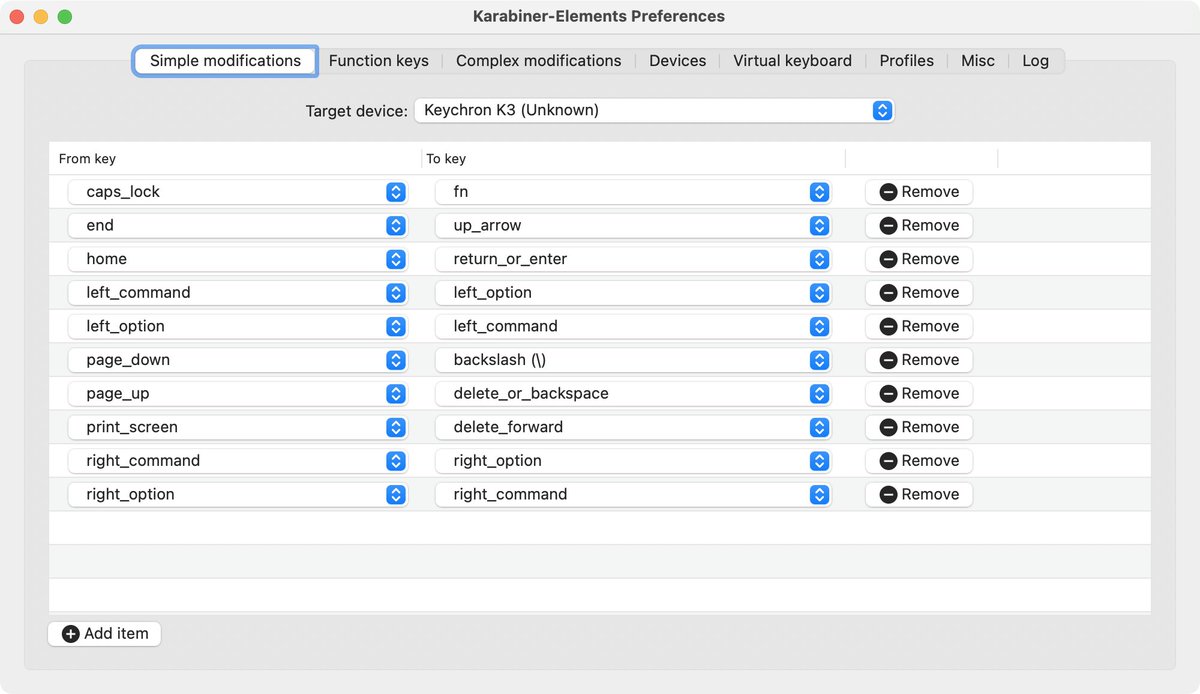Image resolution: width=1200 pixels, height=694 pixels.
Task: Open the home from-key dropdown
Action: point(238,259)
